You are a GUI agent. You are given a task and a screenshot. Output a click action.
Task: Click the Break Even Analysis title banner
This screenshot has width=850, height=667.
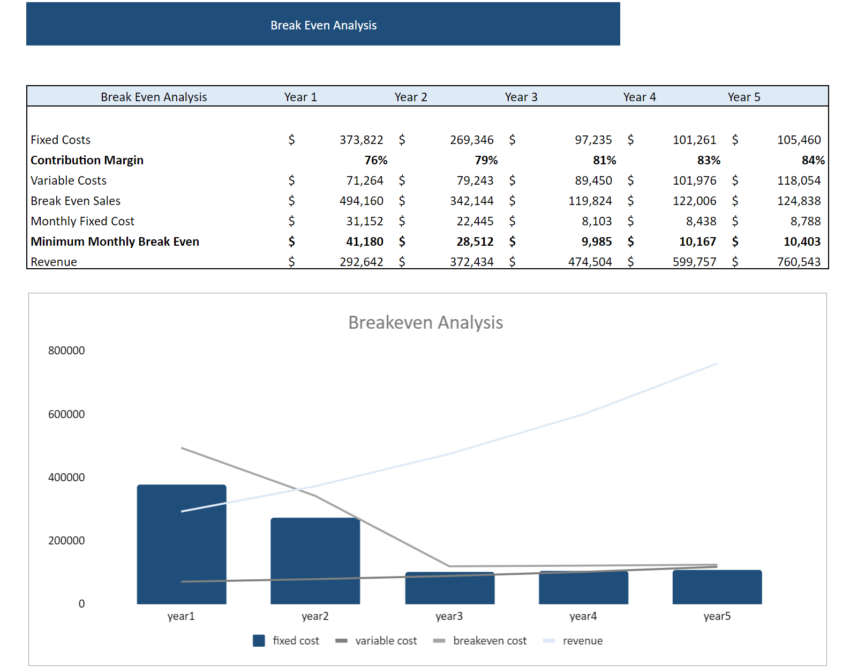[323, 24]
